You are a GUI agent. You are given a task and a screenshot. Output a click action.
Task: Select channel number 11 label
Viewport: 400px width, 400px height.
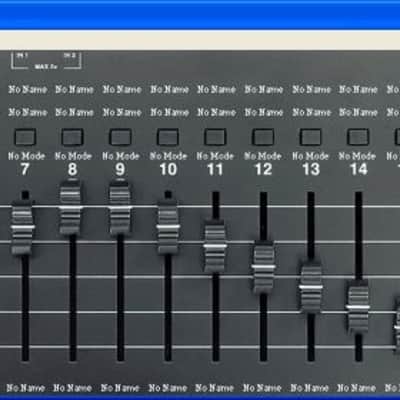tap(215, 169)
